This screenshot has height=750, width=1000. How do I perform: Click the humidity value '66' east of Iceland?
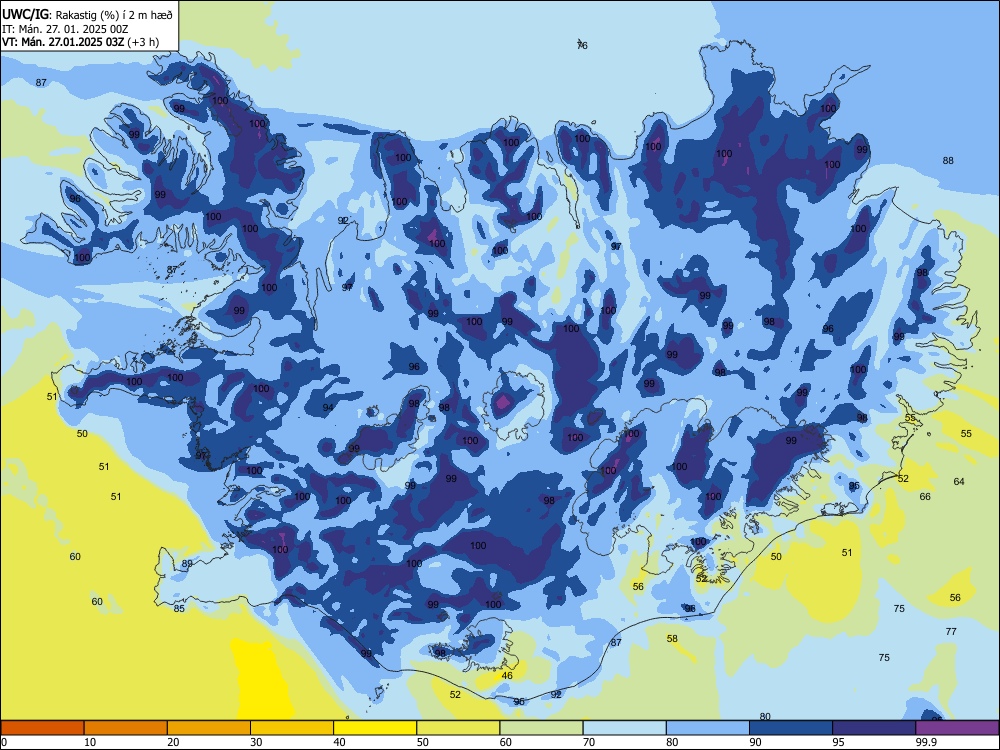click(925, 496)
